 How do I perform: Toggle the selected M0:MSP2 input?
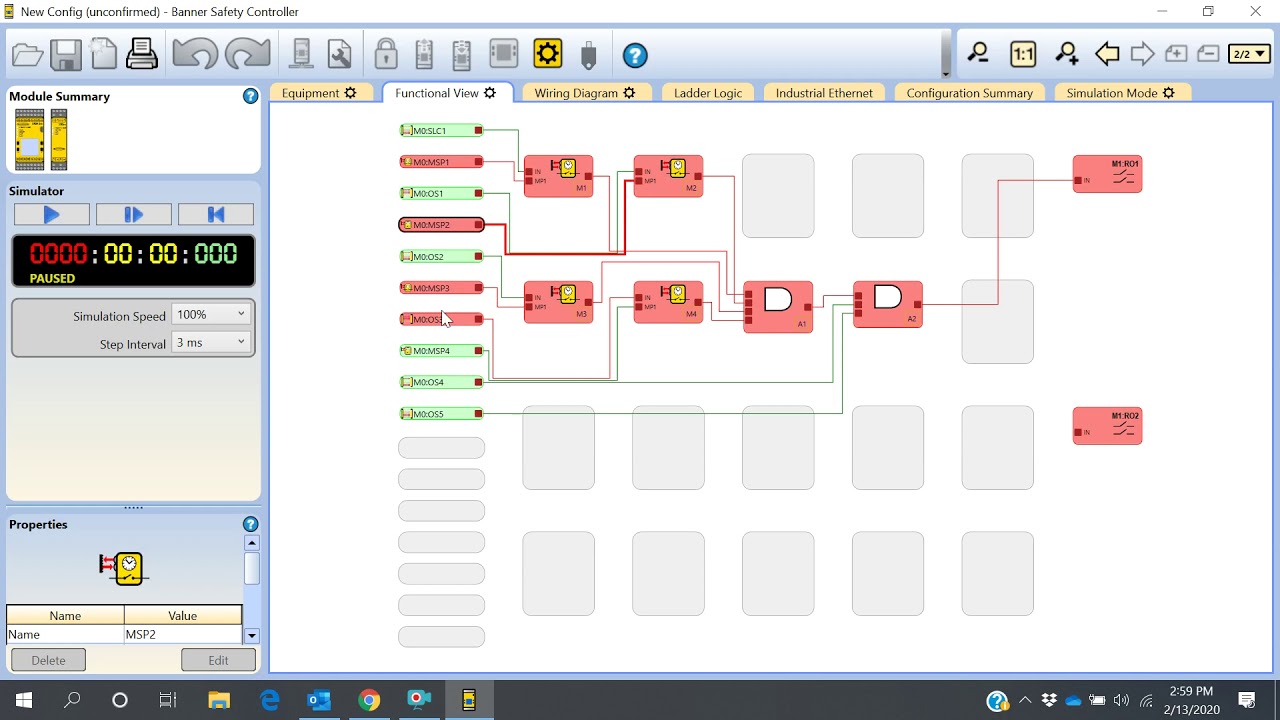point(441,225)
